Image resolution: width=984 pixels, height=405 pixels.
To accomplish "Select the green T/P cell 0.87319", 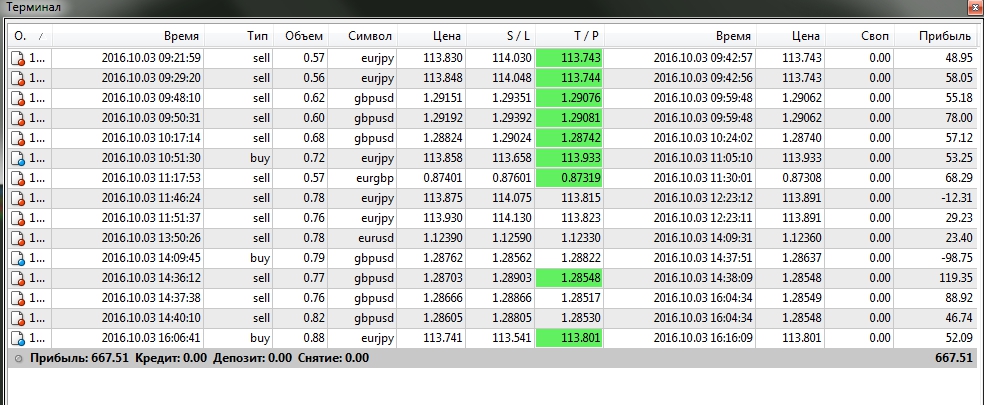I will click(x=569, y=178).
